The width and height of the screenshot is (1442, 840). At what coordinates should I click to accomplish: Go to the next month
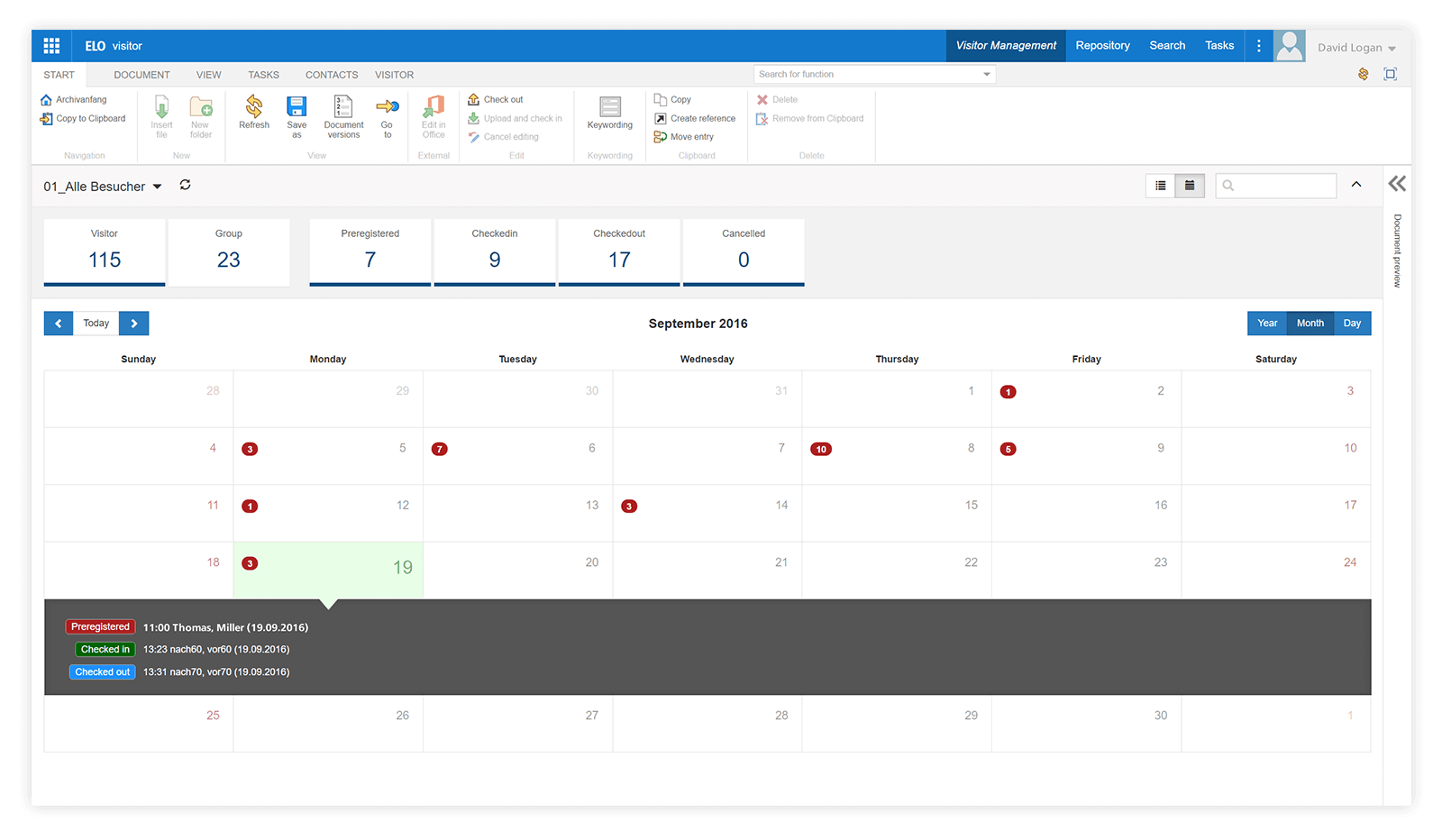click(x=133, y=324)
